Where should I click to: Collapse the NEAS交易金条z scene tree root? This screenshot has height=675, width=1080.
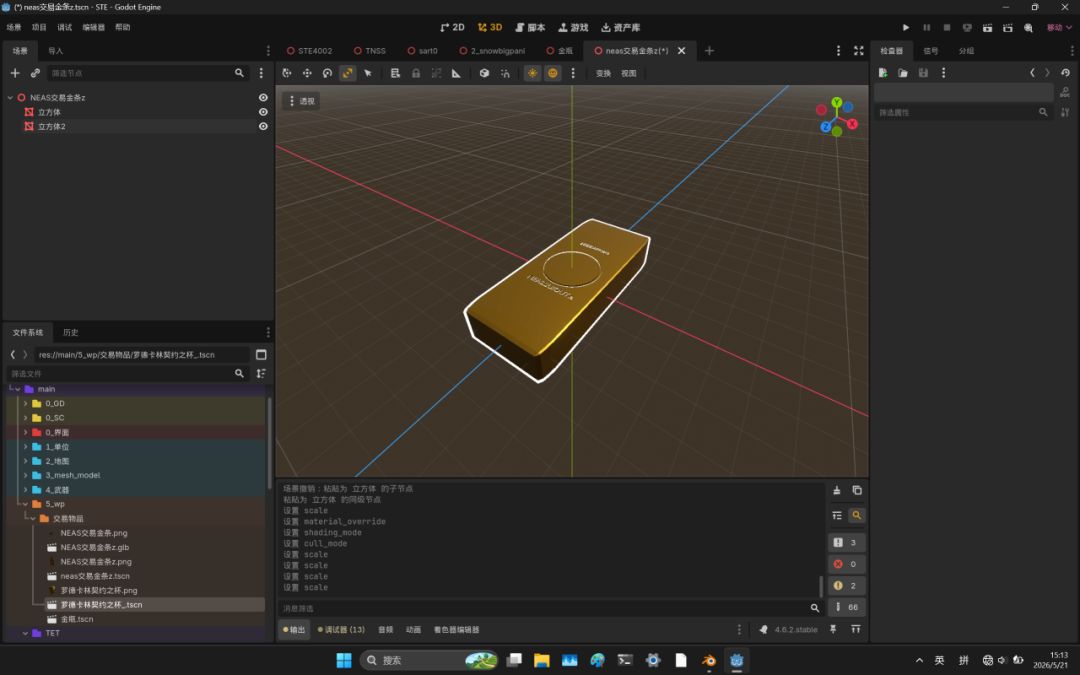[10, 98]
